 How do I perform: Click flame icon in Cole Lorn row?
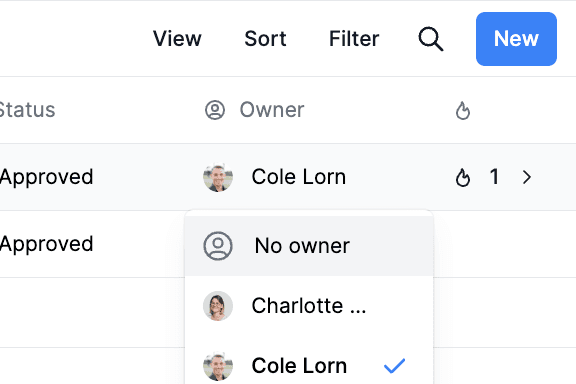point(462,177)
